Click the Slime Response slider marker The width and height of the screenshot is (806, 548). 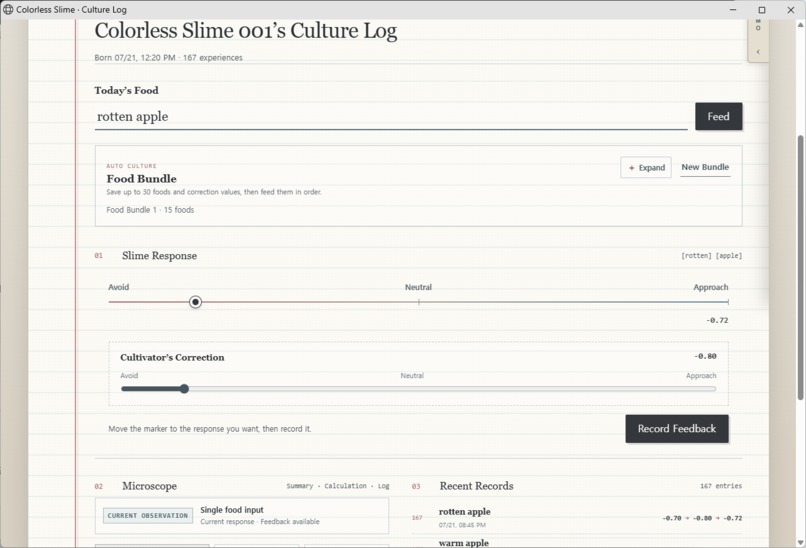[195, 302]
